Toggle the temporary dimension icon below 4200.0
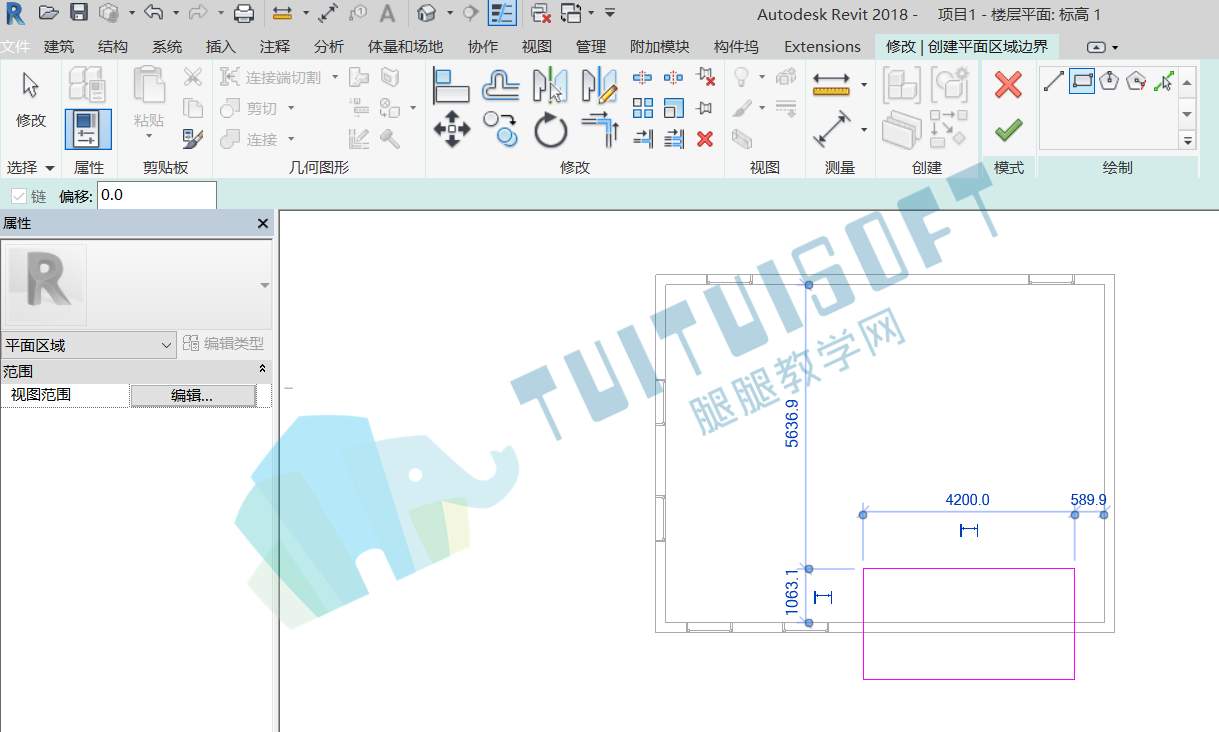Image resolution: width=1219 pixels, height=732 pixels. coord(968,530)
